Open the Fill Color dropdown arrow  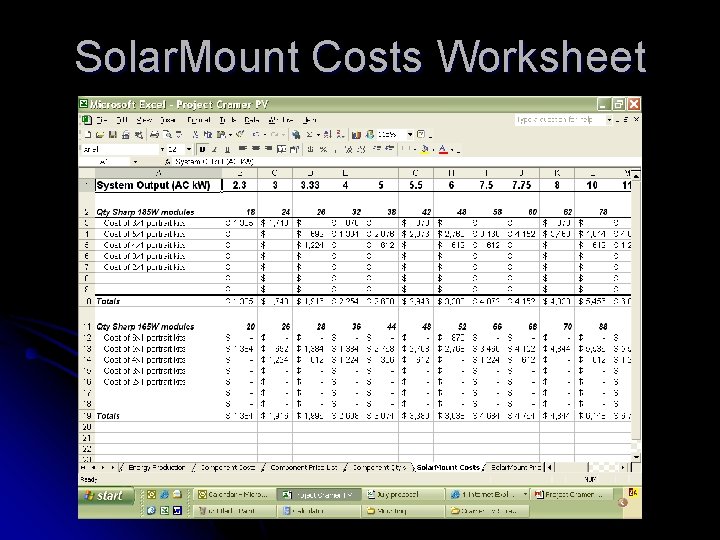tap(433, 149)
